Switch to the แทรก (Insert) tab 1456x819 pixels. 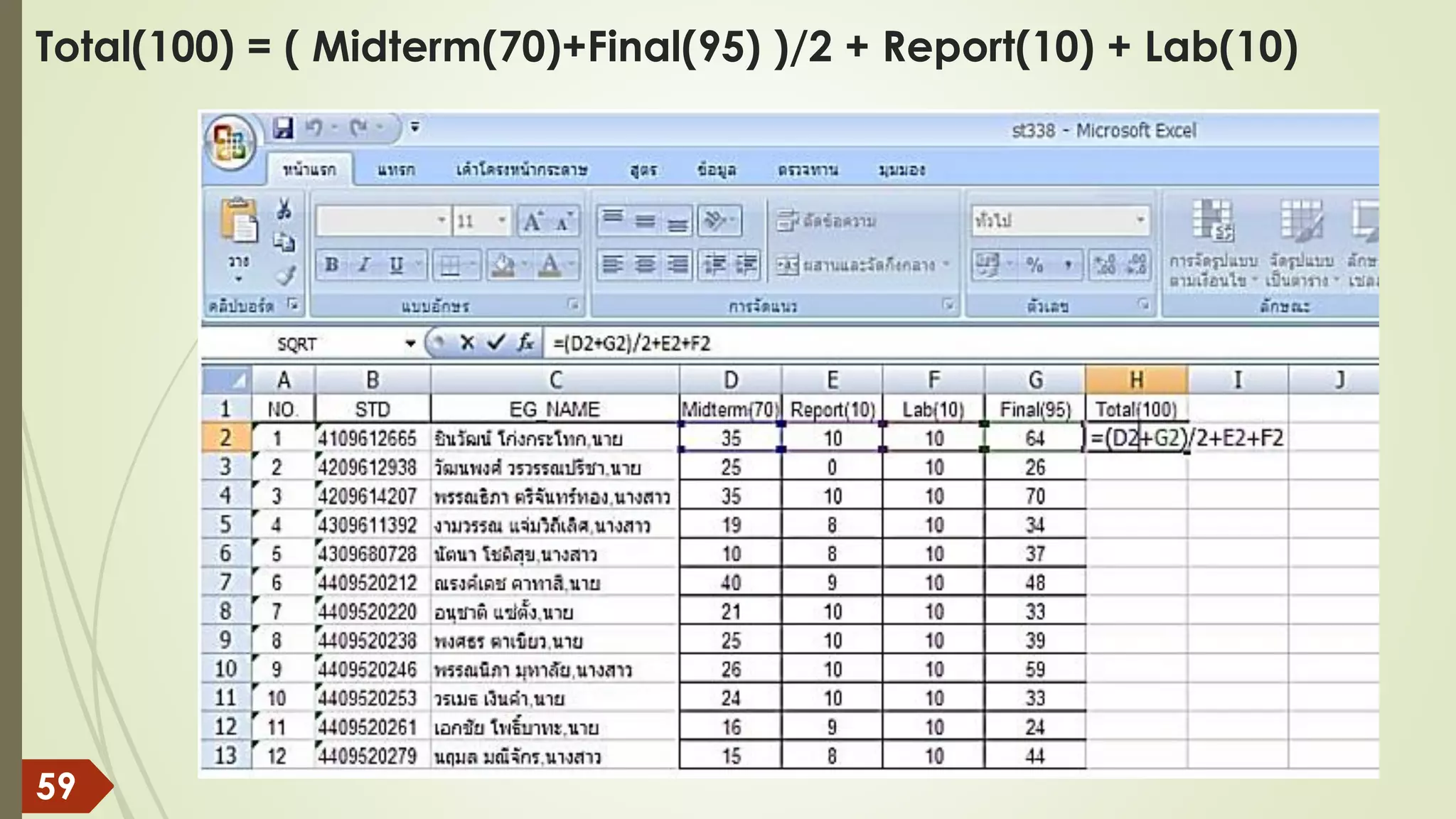tap(395, 171)
